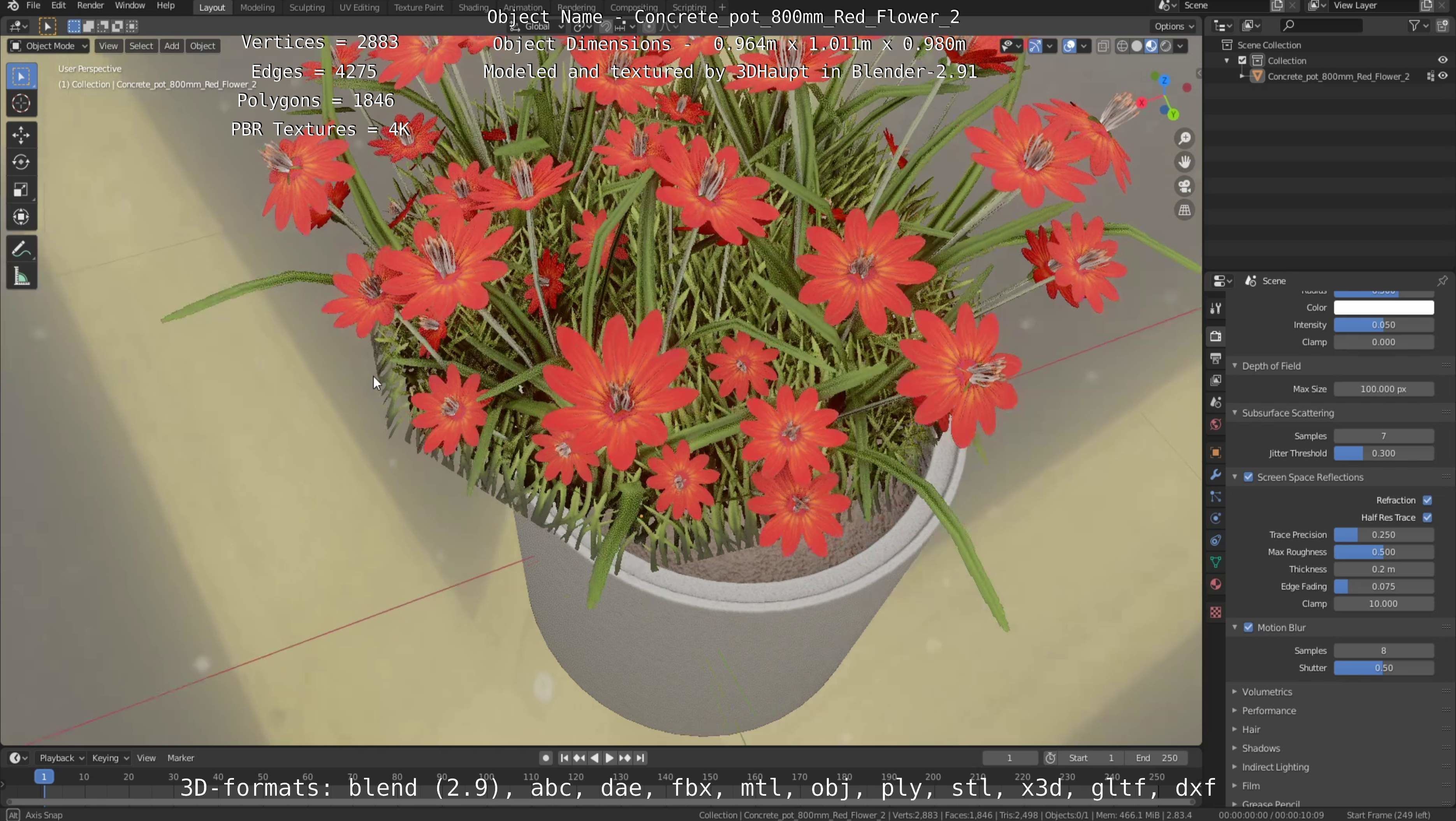Open viewport Object menu
This screenshot has height=821, width=1456.
tap(202, 46)
